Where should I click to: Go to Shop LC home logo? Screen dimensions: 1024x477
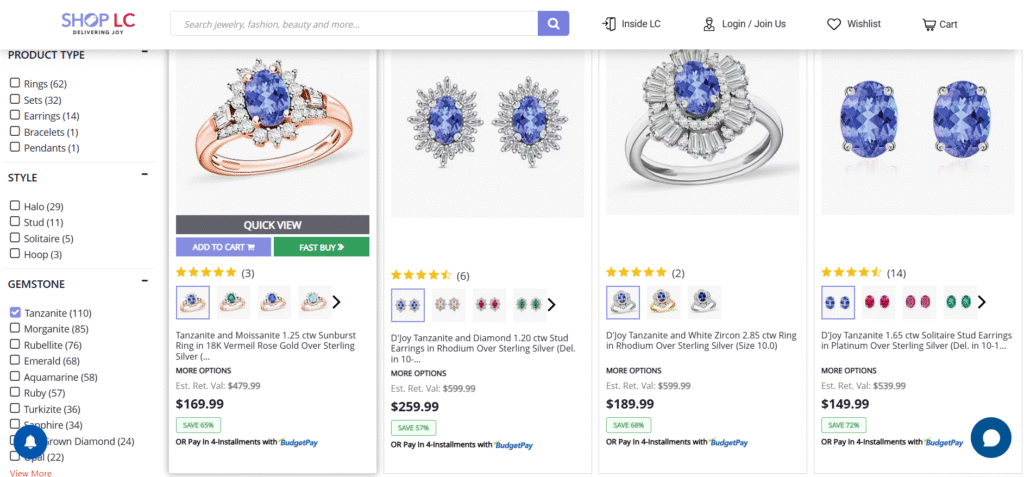click(x=97, y=22)
